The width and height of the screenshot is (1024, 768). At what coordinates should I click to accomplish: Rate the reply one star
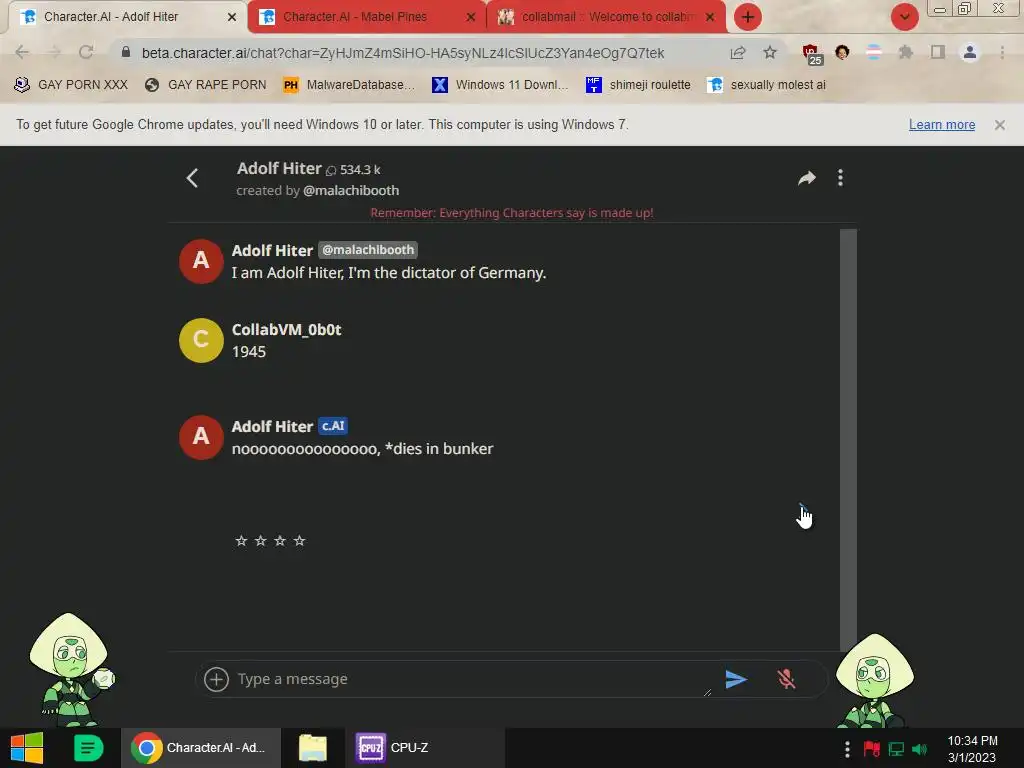click(241, 541)
